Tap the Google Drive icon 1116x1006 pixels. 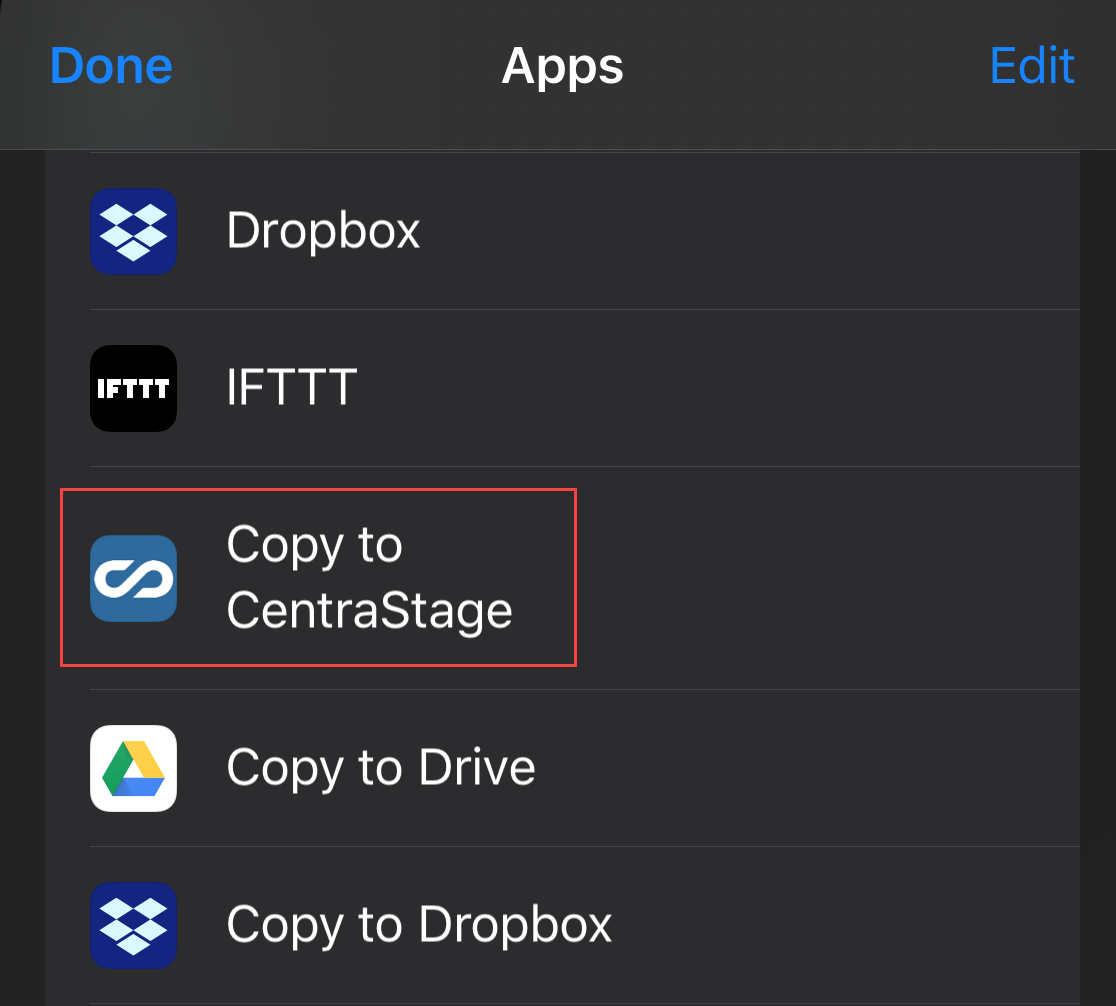(133, 768)
